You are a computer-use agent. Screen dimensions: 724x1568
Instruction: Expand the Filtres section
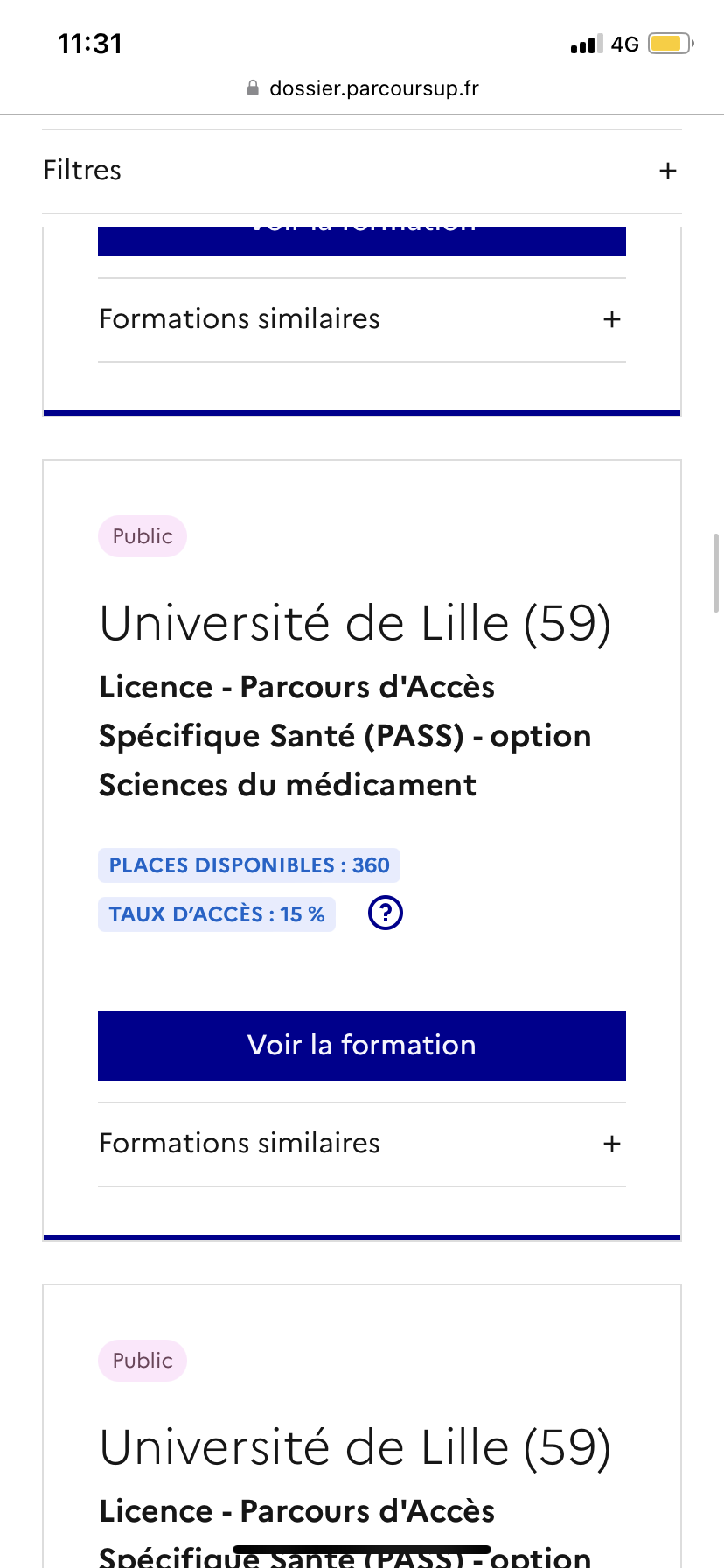pyautogui.click(x=83, y=171)
